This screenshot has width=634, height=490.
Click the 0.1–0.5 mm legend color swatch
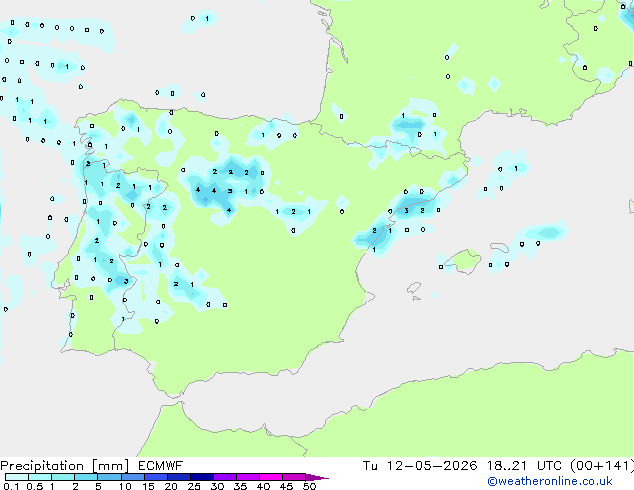(17, 477)
